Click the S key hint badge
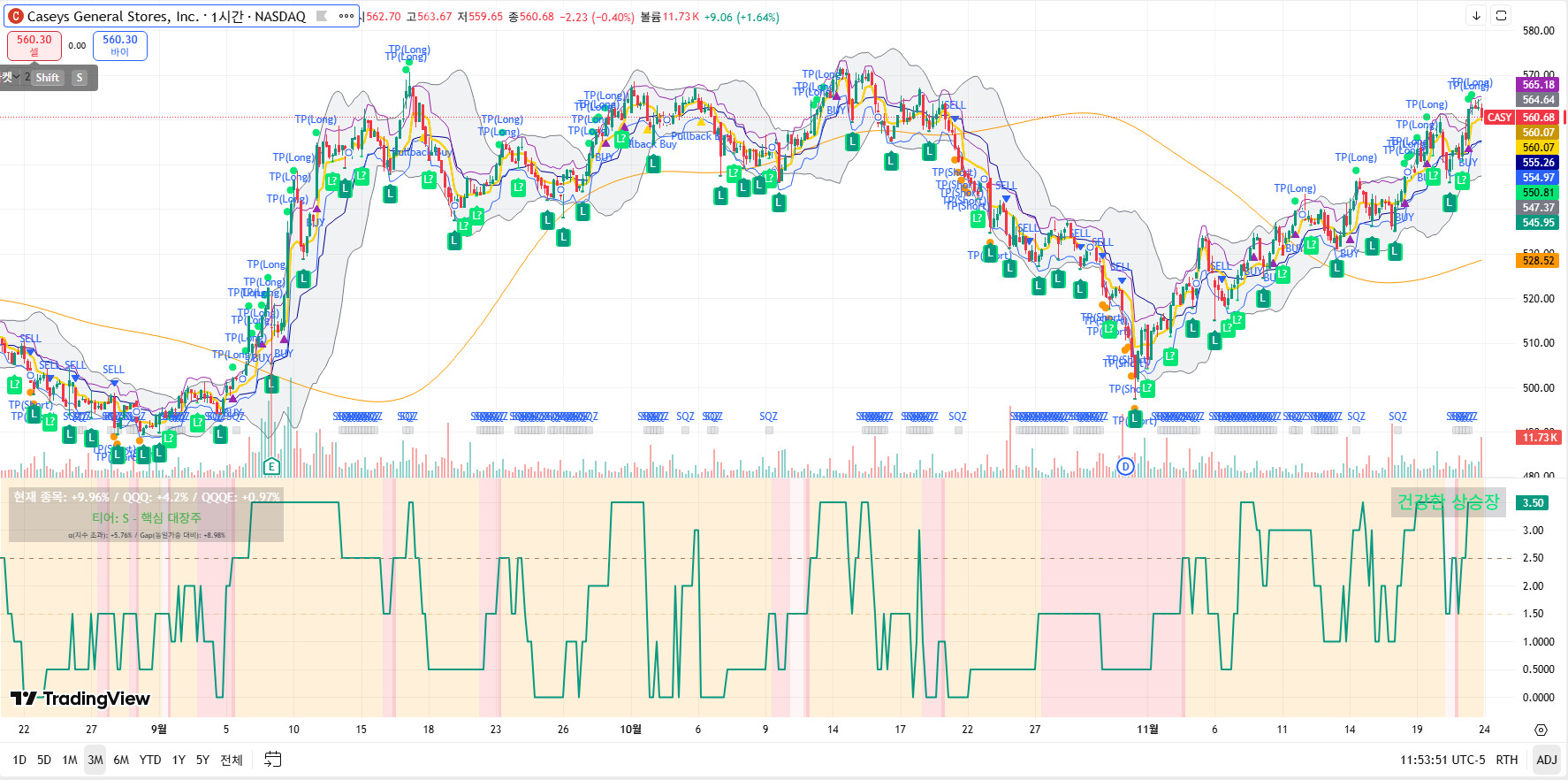Image resolution: width=1568 pixels, height=780 pixels. click(80, 78)
